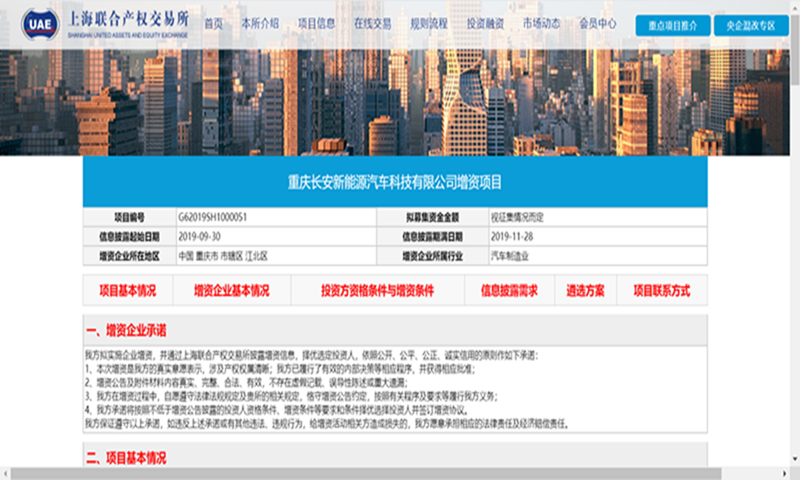Jump to 增资企业基本情况 section tab
Viewport: 800px width, 480px height.
232,290
